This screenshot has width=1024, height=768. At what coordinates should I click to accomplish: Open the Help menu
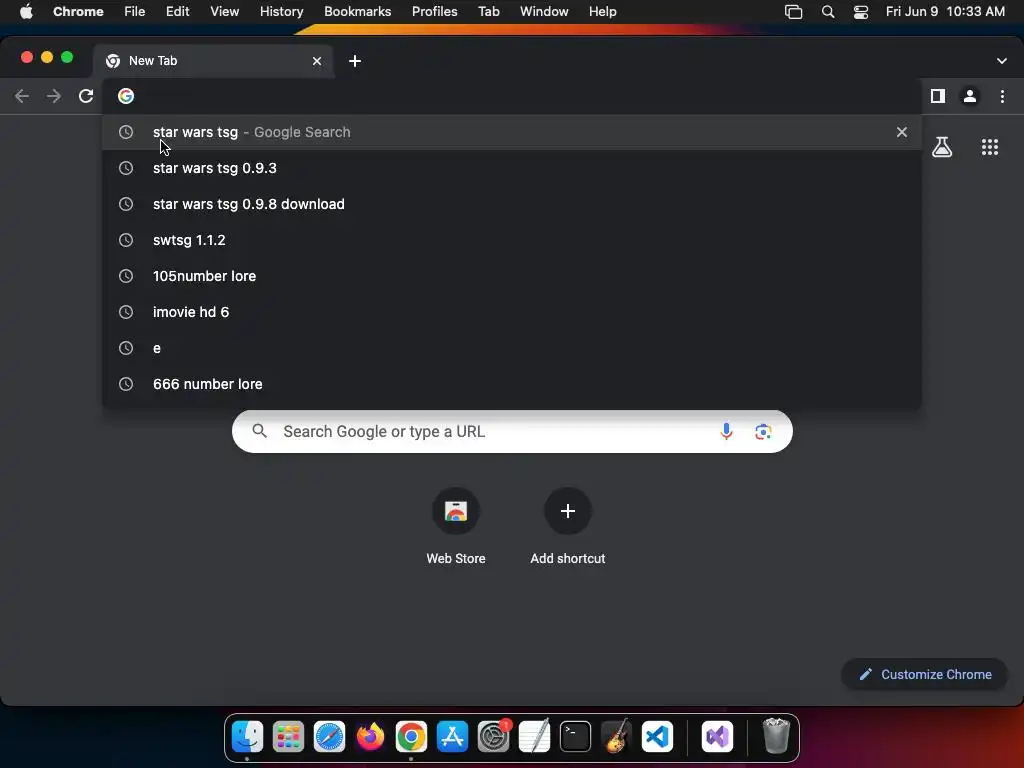(602, 12)
